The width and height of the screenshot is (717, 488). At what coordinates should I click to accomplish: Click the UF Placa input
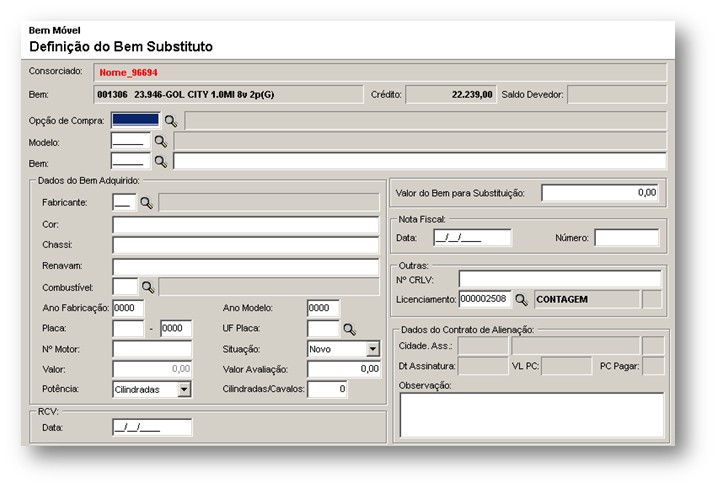coord(323,328)
